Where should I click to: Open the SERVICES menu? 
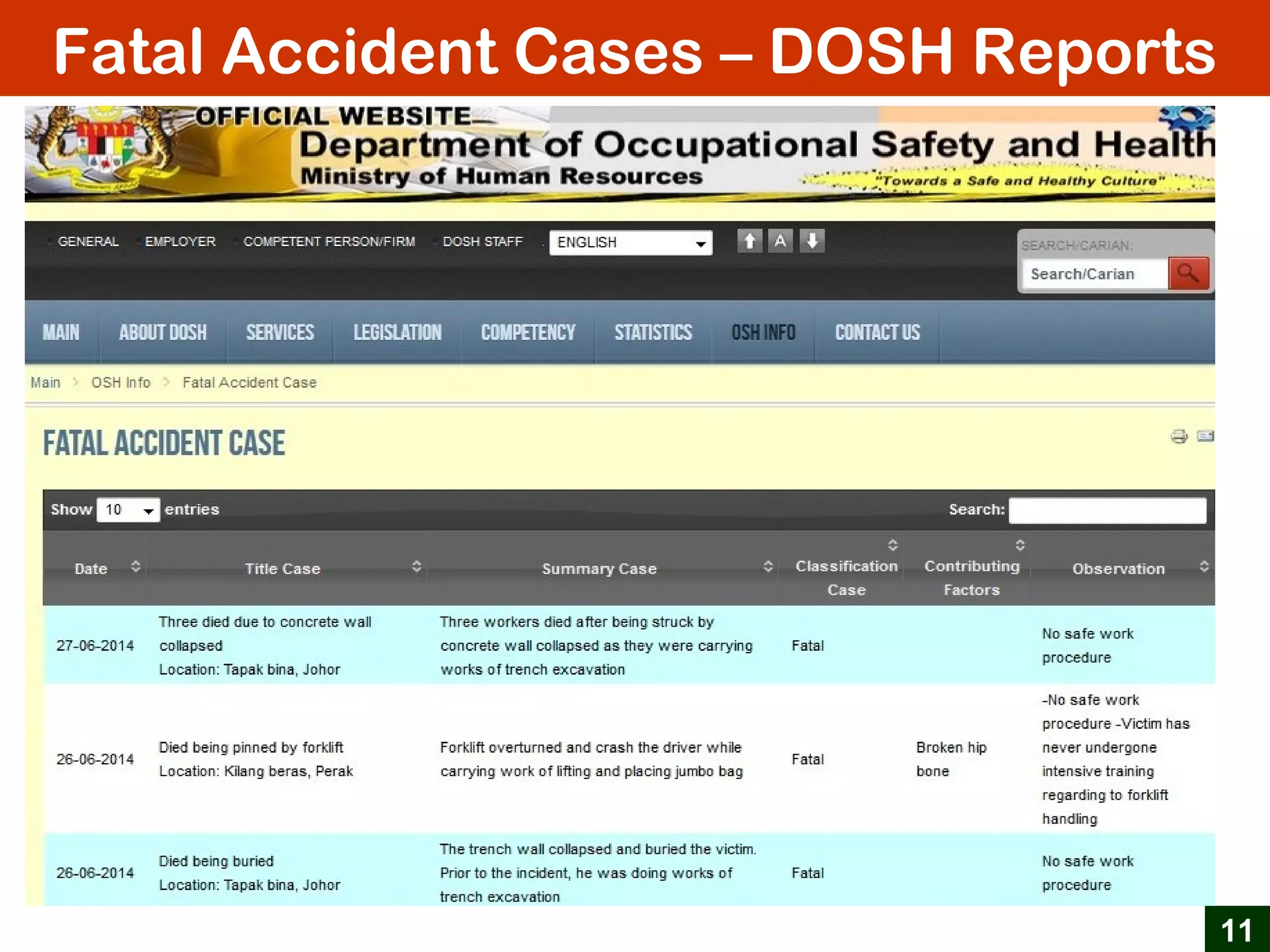280,332
